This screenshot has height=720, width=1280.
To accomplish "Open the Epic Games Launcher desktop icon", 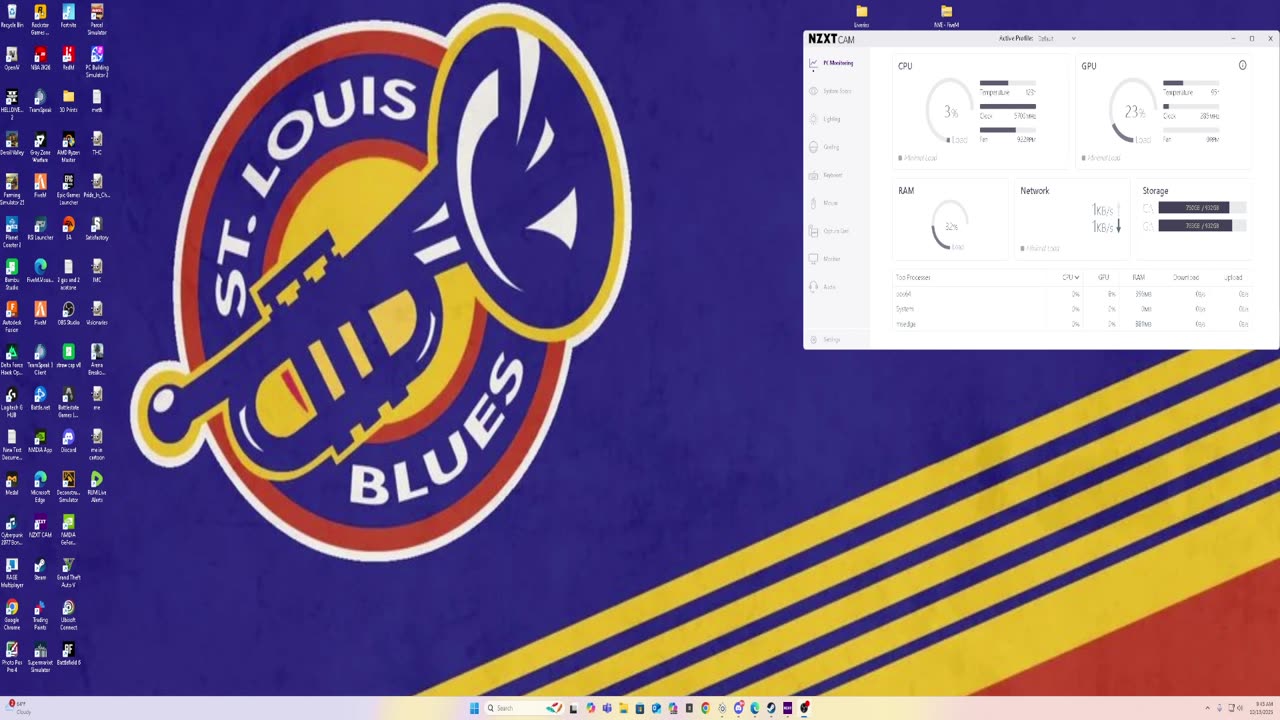I will coord(68,189).
